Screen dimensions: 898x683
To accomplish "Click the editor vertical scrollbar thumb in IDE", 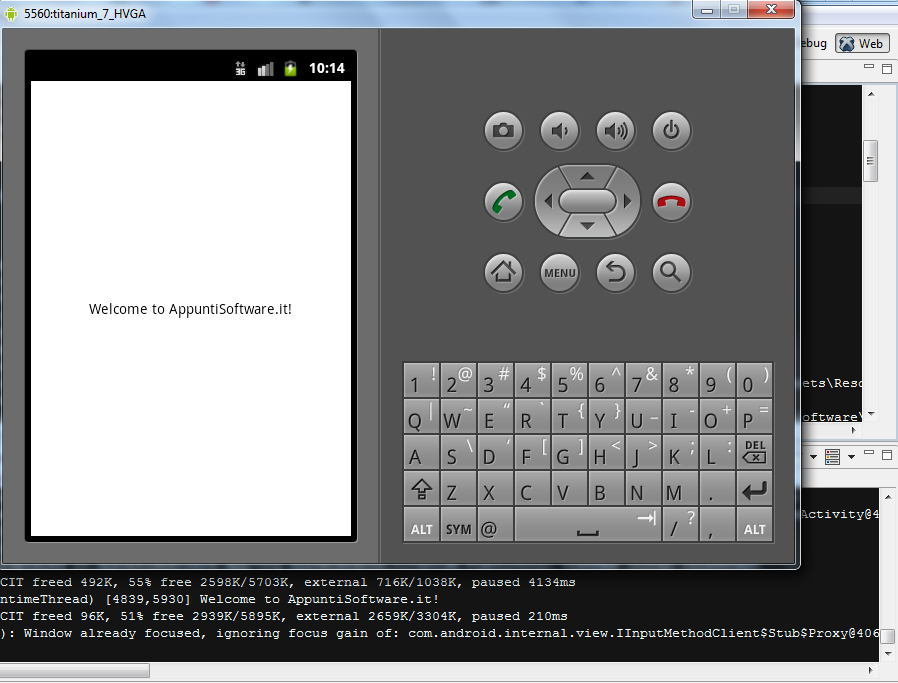I will click(x=871, y=161).
